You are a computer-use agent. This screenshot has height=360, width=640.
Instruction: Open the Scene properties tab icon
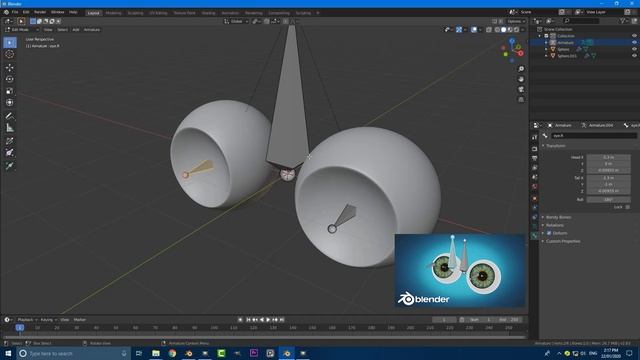pos(535,177)
